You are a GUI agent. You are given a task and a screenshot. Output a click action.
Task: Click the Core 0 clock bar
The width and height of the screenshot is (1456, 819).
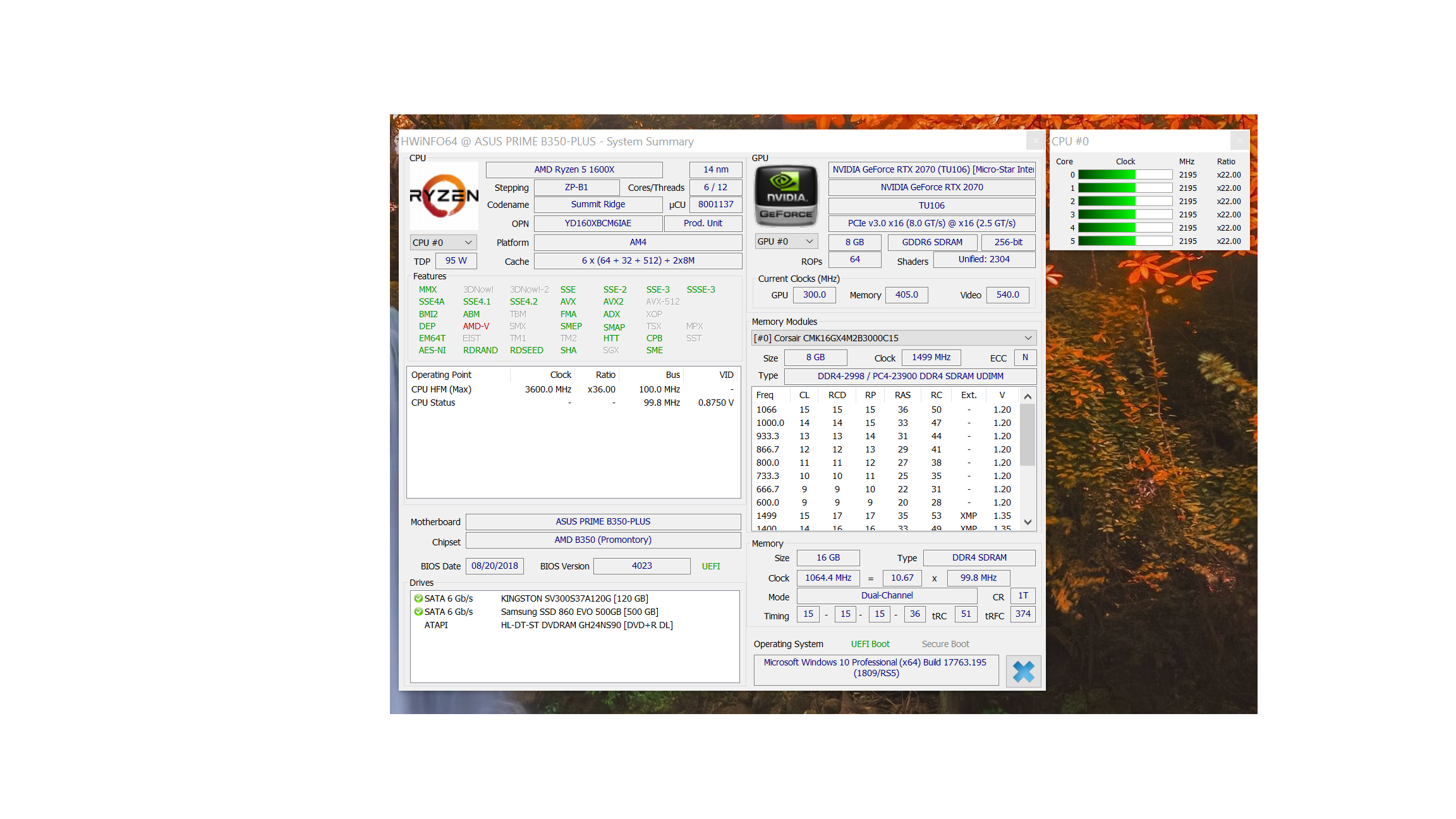1124,175
